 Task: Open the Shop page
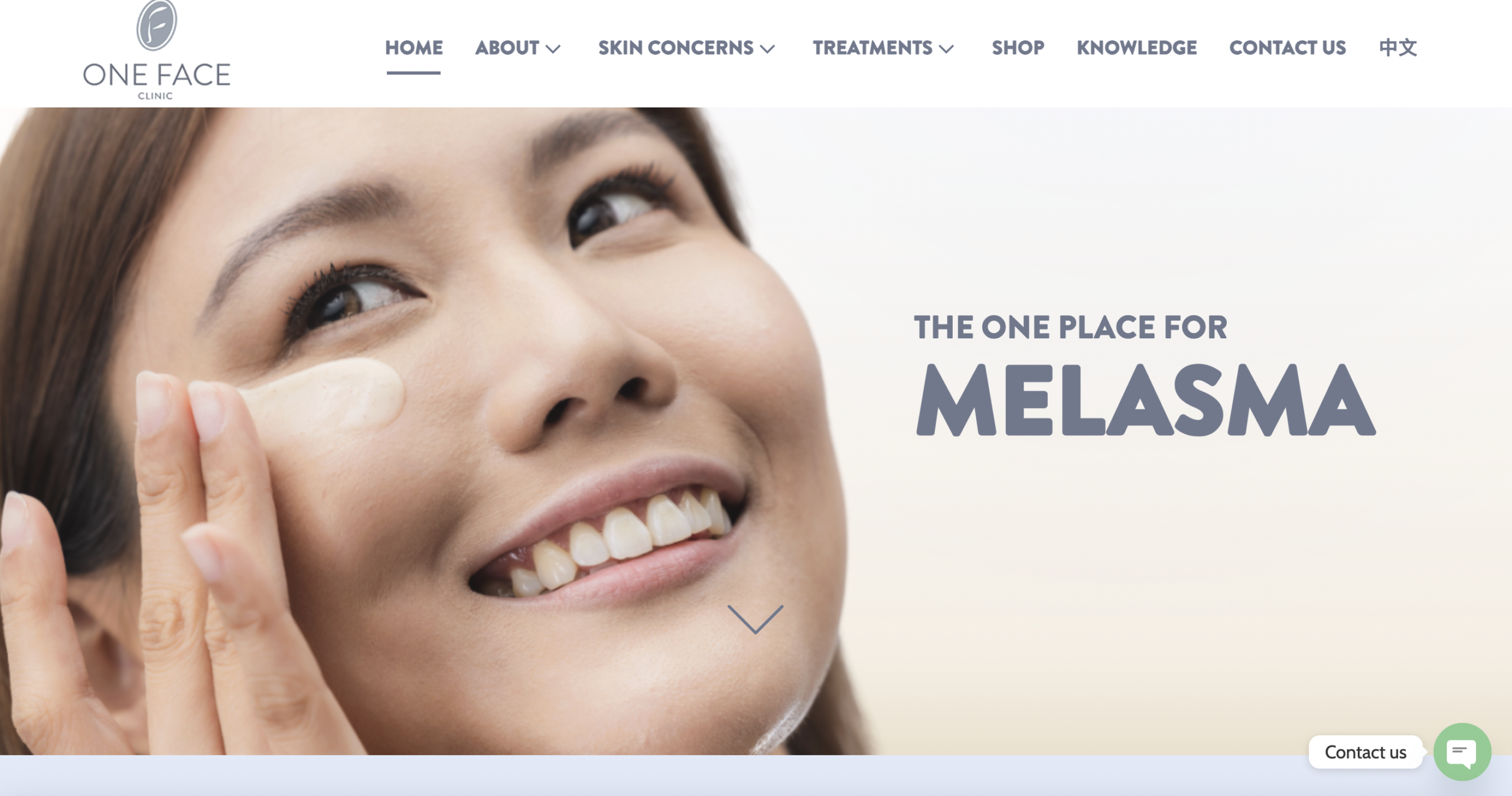(1018, 47)
